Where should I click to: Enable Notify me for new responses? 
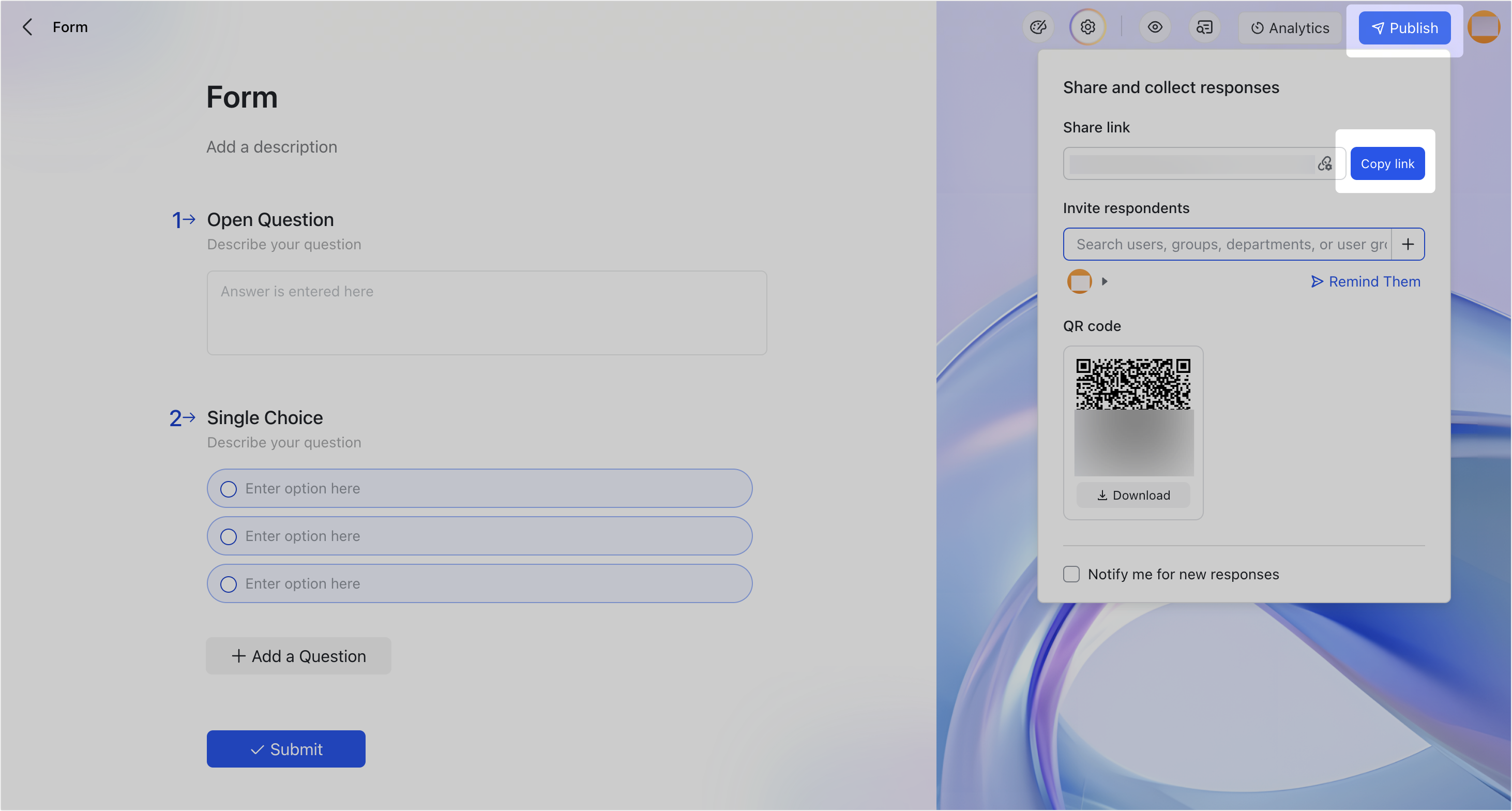(1070, 574)
